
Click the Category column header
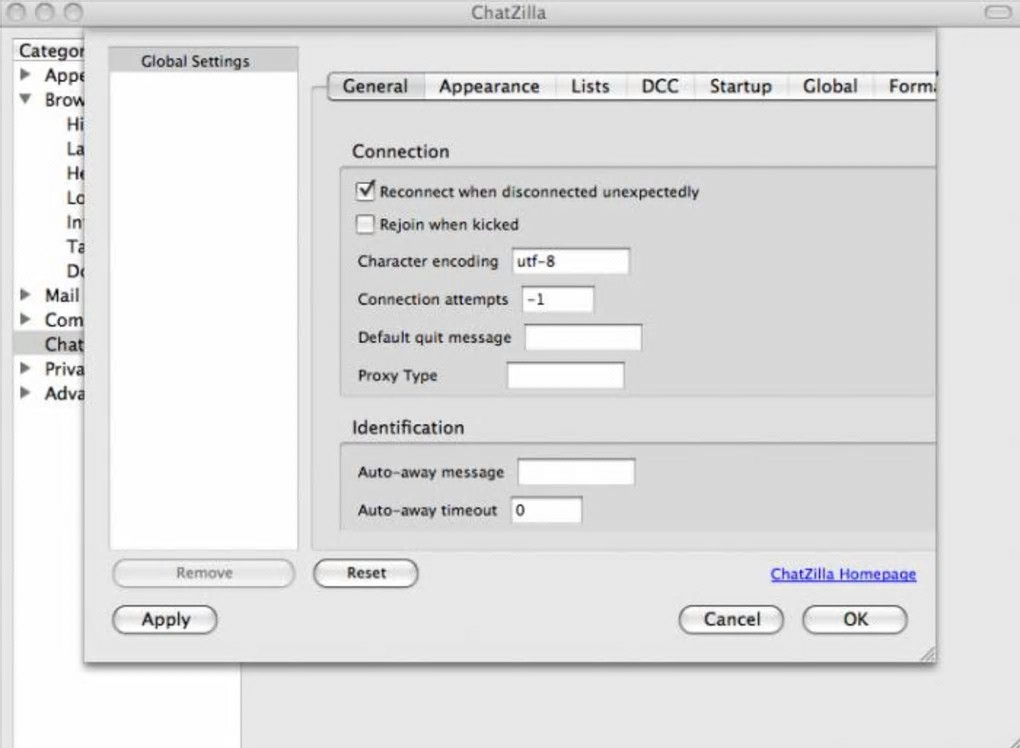50,50
